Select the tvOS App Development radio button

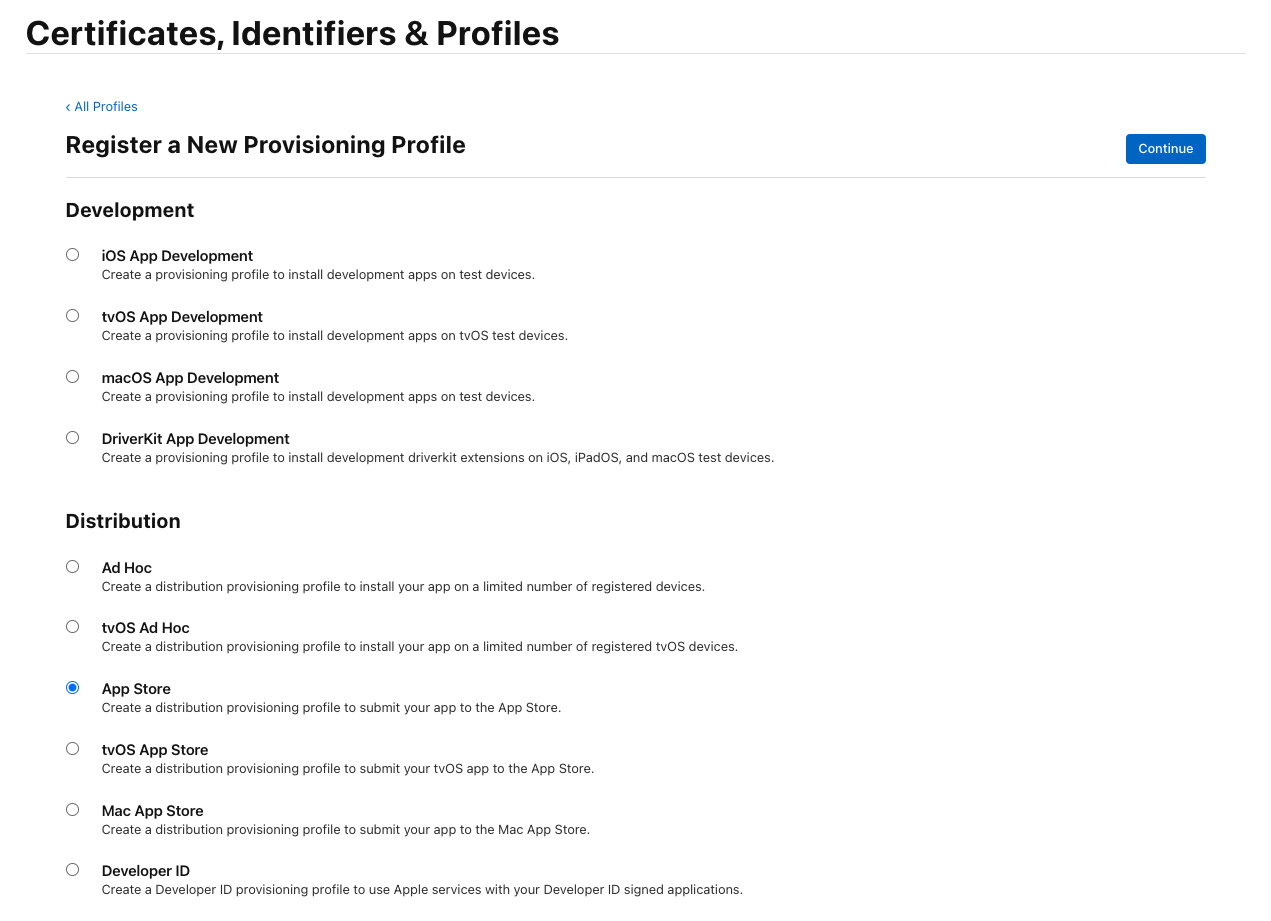coord(72,315)
